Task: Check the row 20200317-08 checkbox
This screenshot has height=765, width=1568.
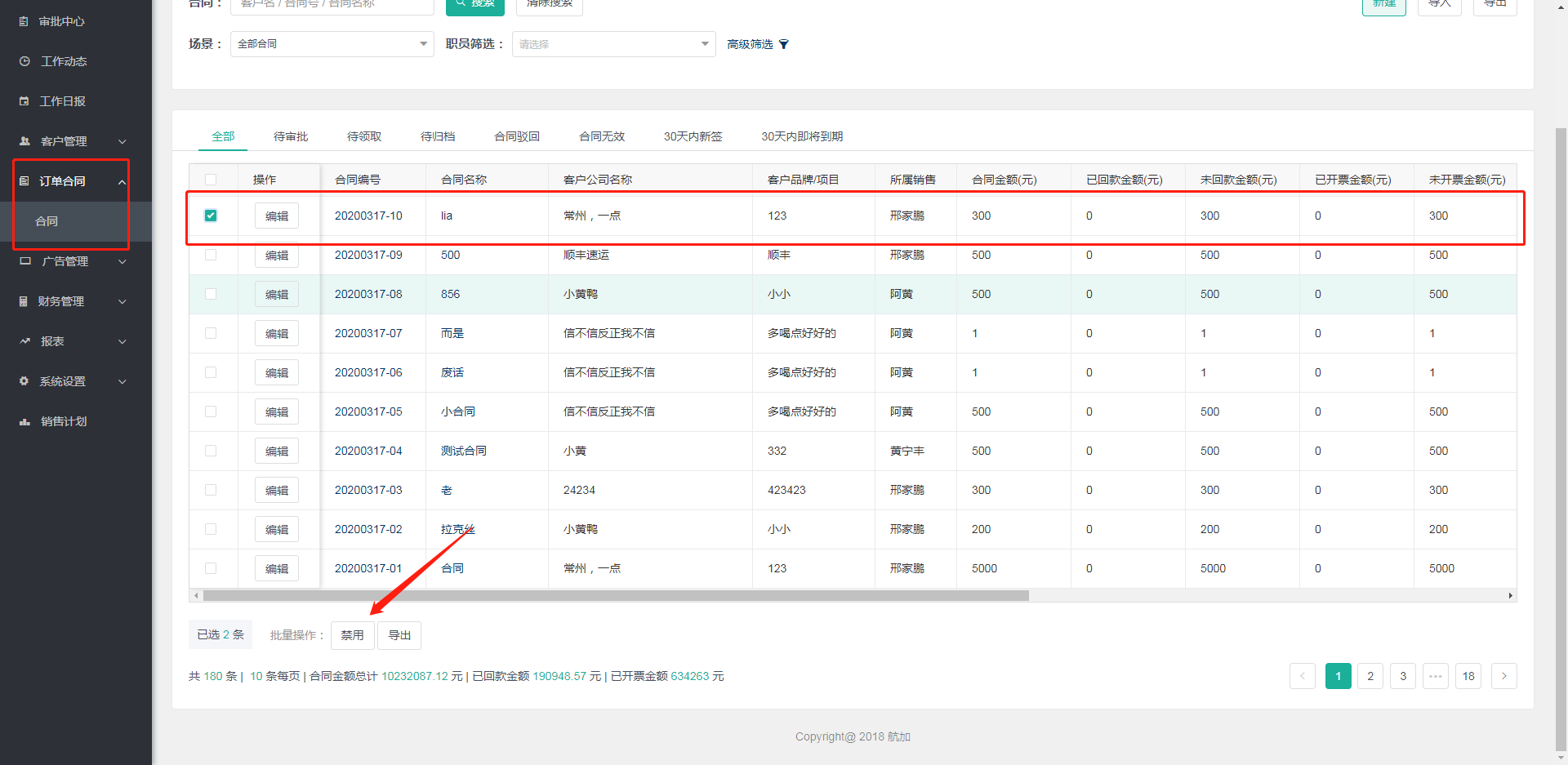Action: [x=211, y=294]
